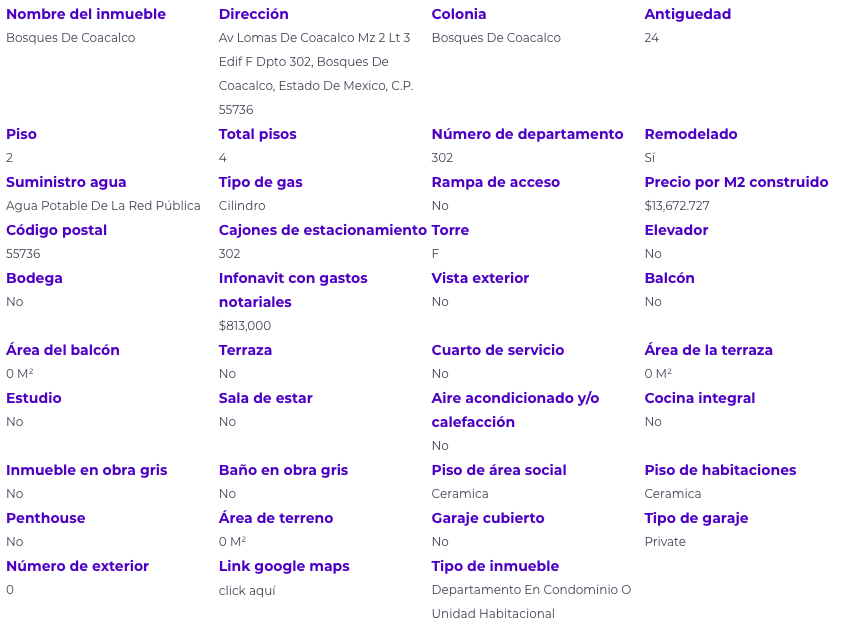This screenshot has height=631, width=841.
Task: Select the 'Vista exterior' label
Action: pyautogui.click(x=480, y=278)
